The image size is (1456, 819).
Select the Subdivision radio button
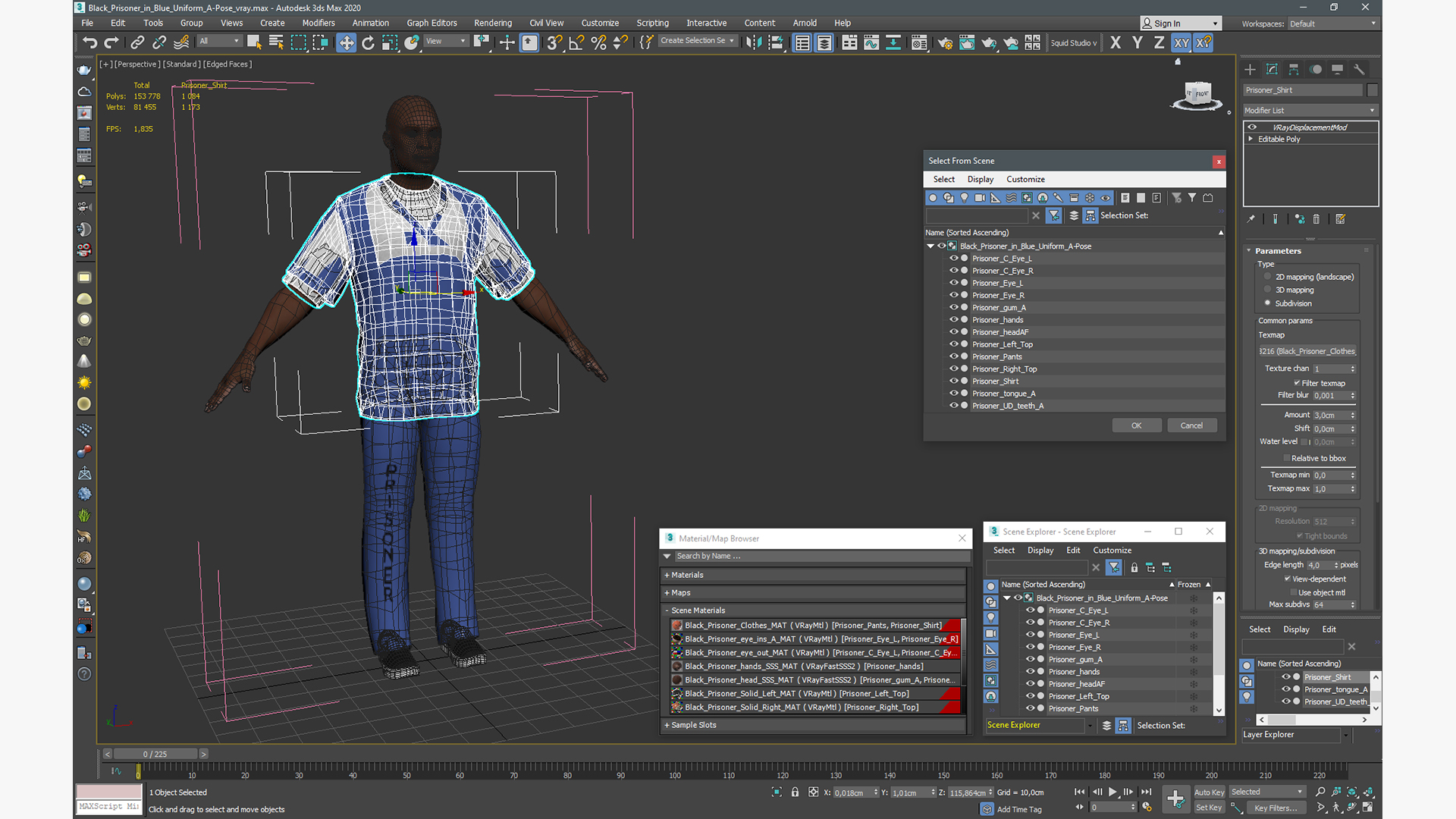point(1267,303)
